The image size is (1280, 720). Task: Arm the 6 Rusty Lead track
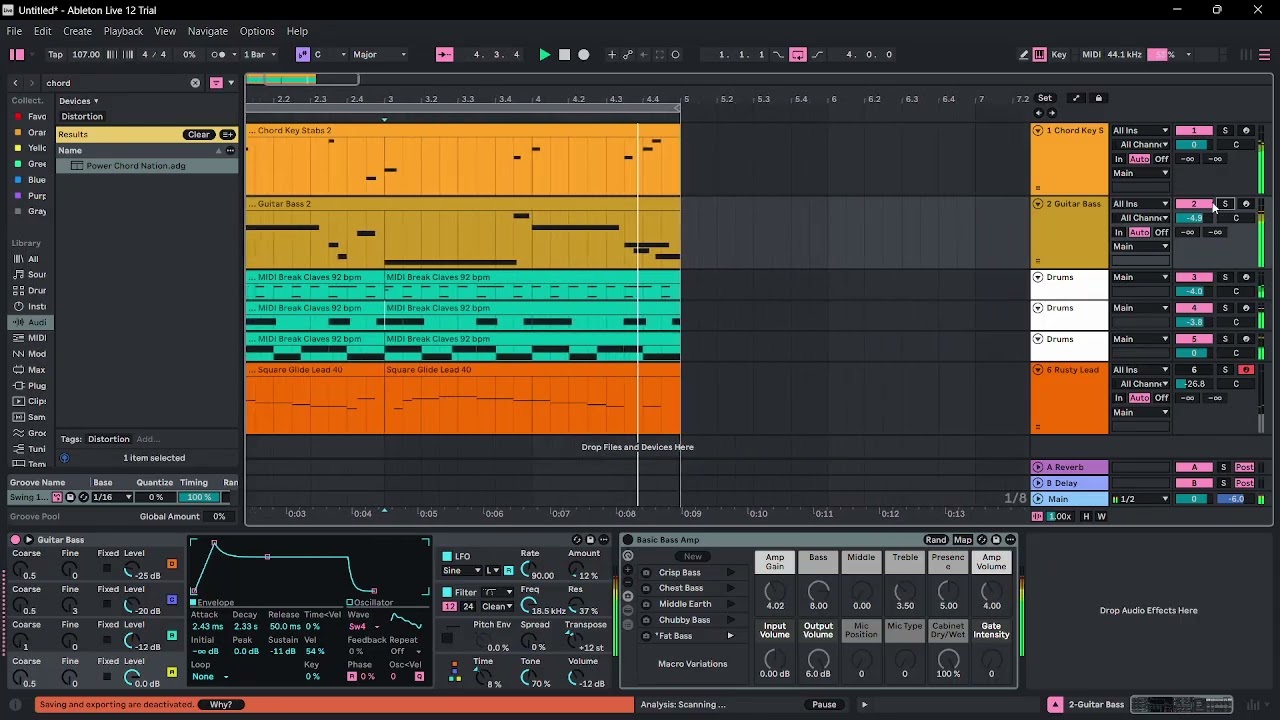pyautogui.click(x=1246, y=370)
